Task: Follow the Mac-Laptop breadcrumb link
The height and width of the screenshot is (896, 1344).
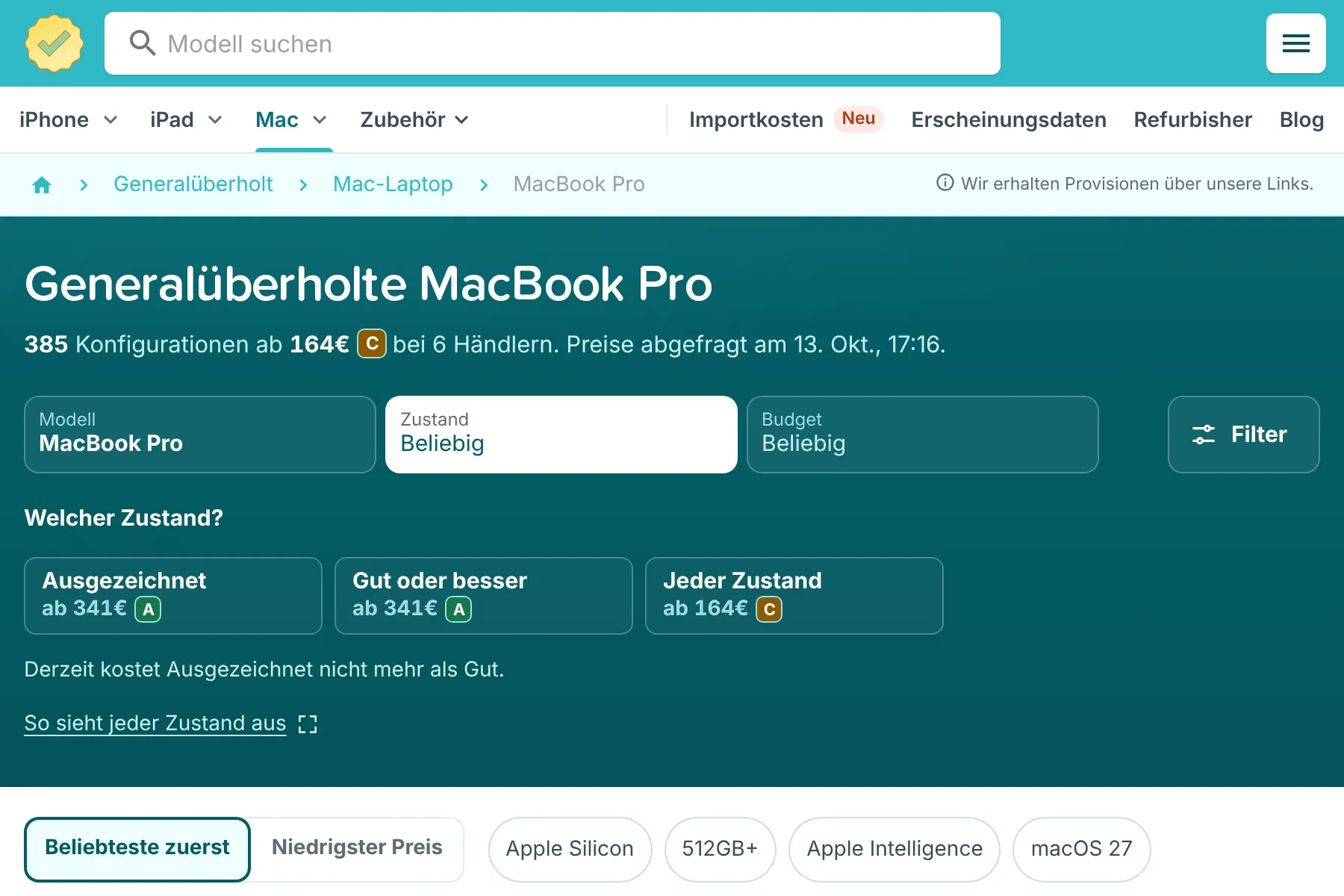Action: point(393,184)
